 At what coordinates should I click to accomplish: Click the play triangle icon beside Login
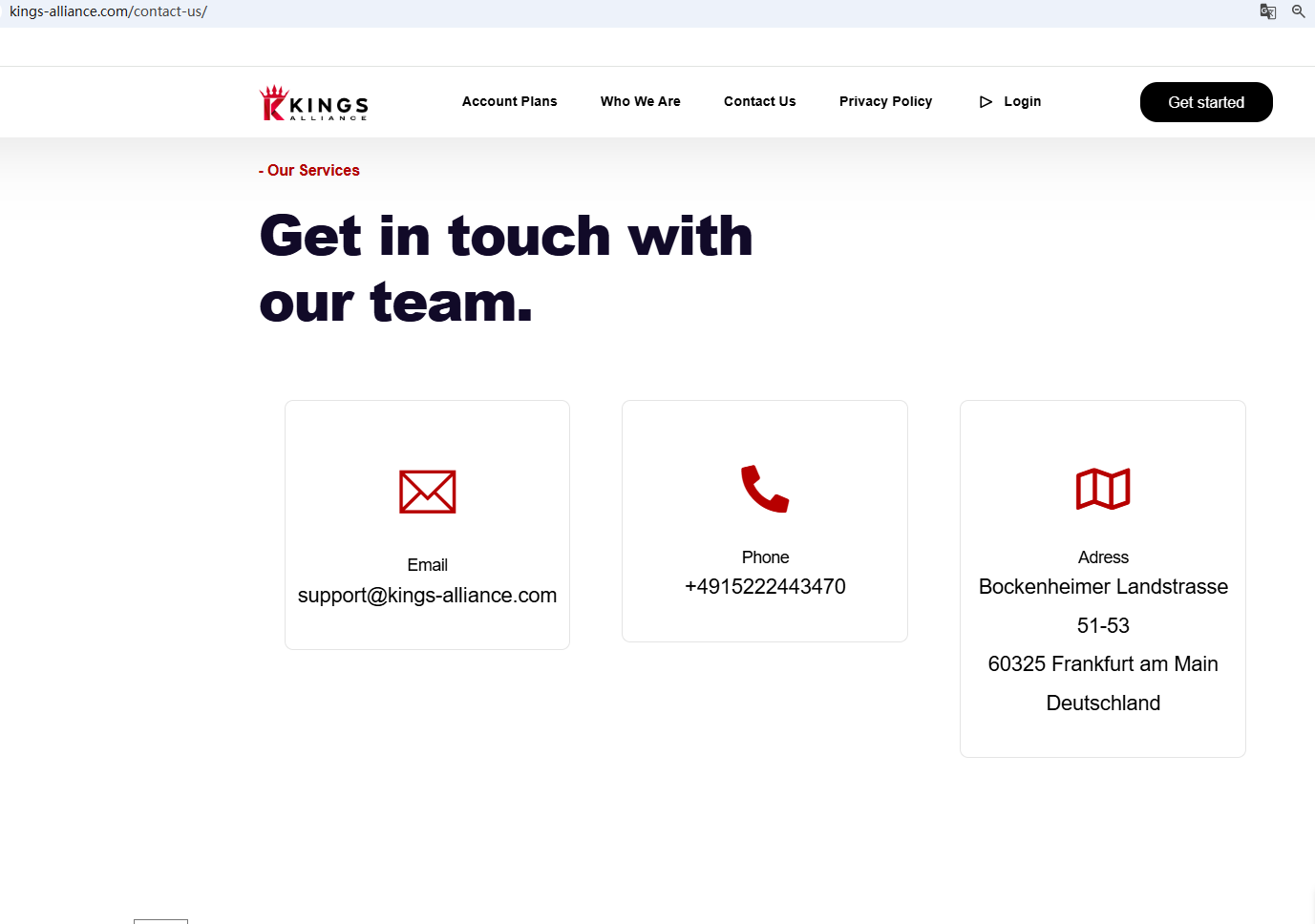tap(986, 102)
